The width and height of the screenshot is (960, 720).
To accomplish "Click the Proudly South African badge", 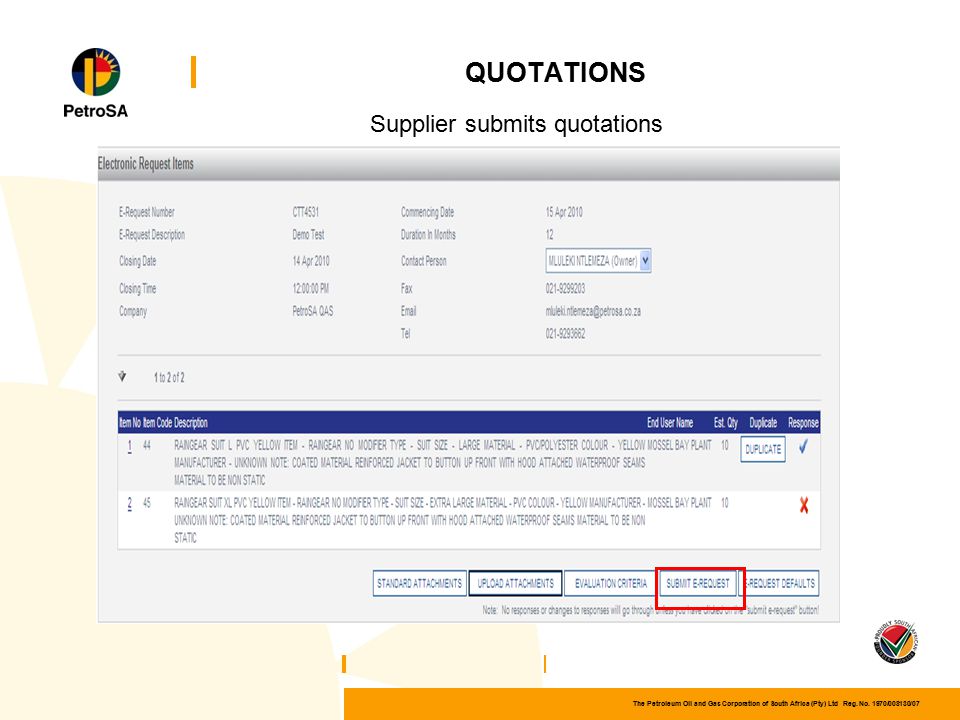I will 896,641.
